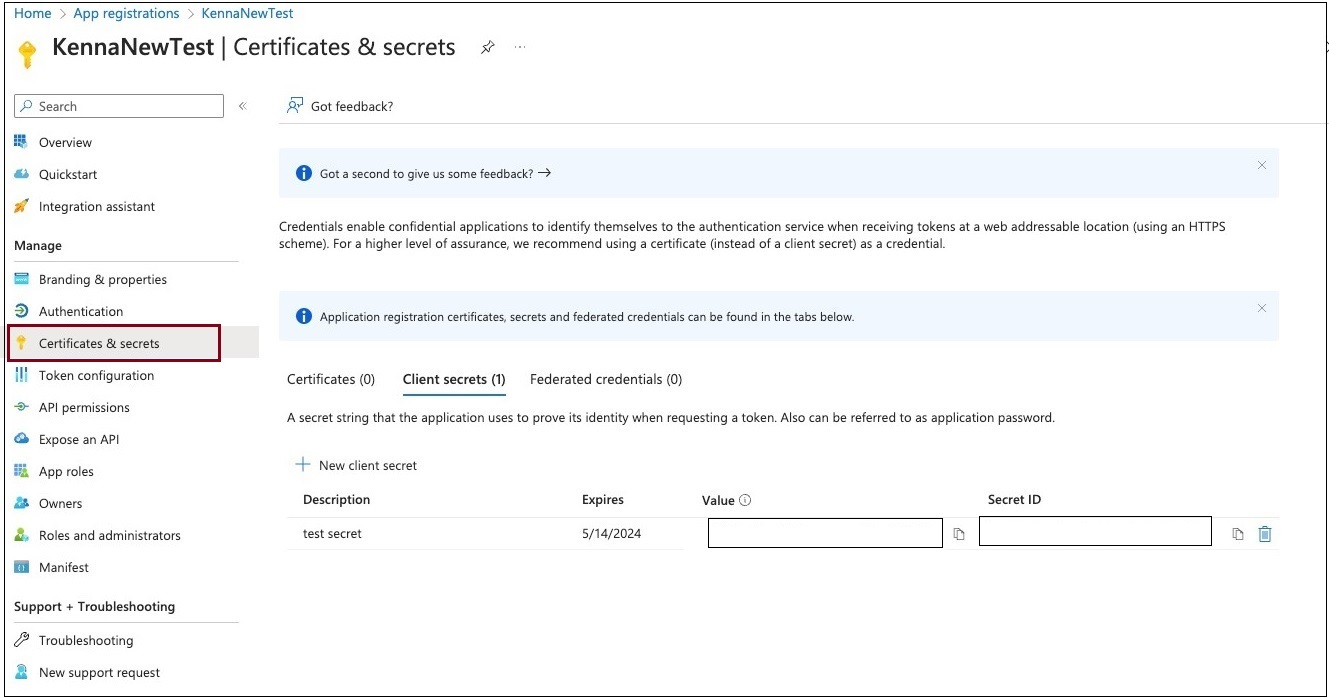Viewport: 1329px width, 698px height.
Task: Open the feedback link in banner
Action: tap(435, 173)
